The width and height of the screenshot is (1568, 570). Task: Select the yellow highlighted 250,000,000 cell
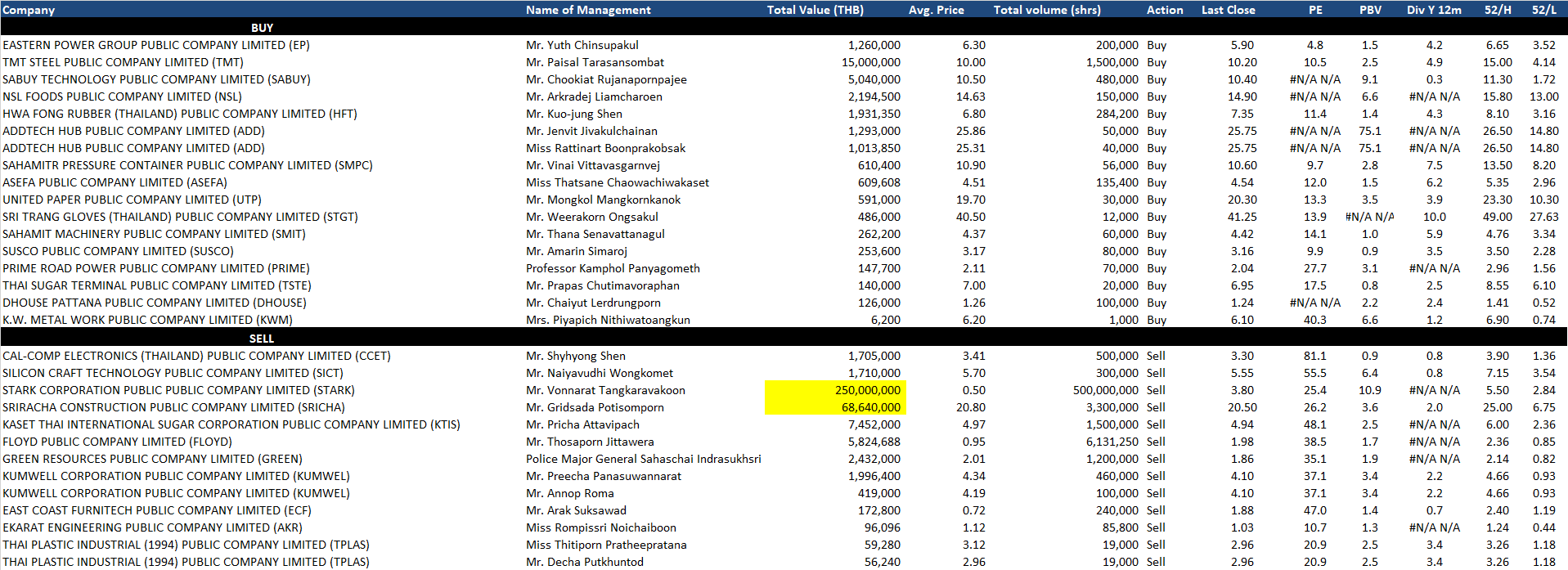click(x=835, y=390)
